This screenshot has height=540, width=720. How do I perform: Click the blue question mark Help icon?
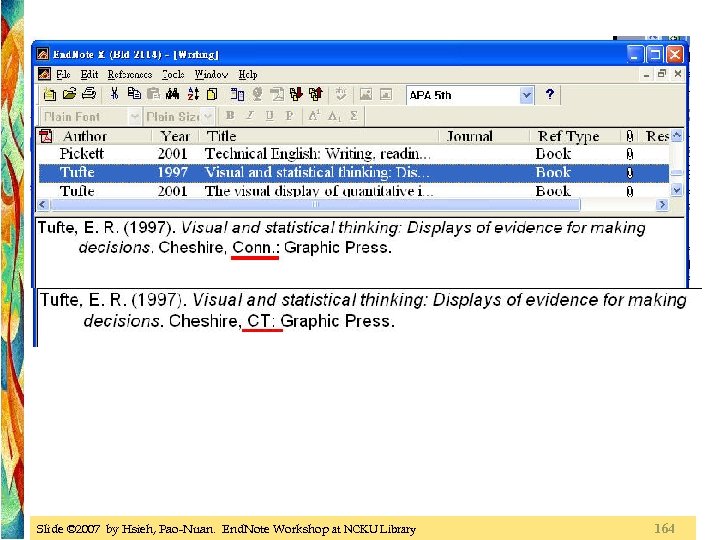(550, 95)
